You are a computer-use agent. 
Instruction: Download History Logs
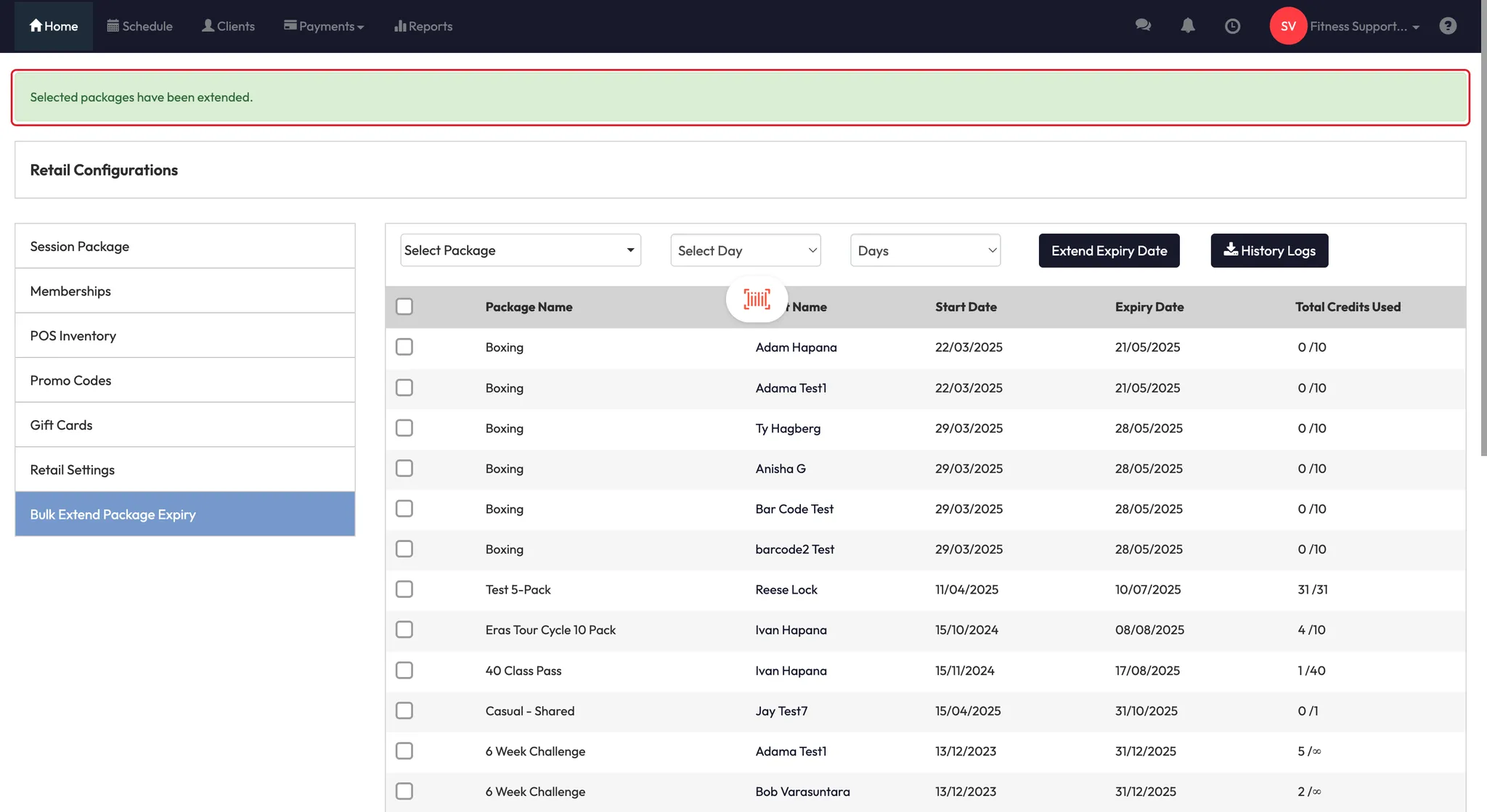1269,250
